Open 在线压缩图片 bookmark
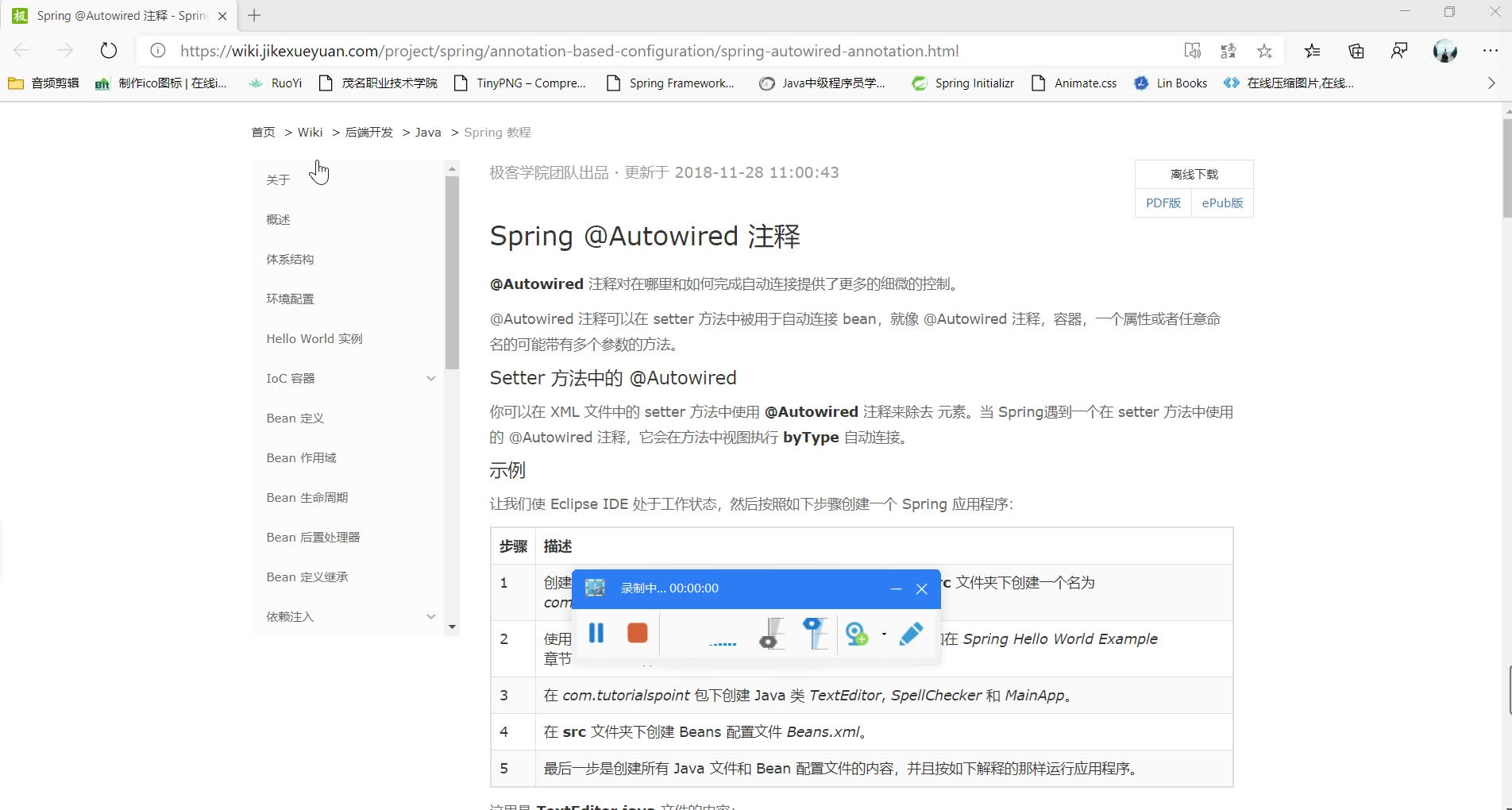The width and height of the screenshot is (1512, 810). click(1288, 83)
